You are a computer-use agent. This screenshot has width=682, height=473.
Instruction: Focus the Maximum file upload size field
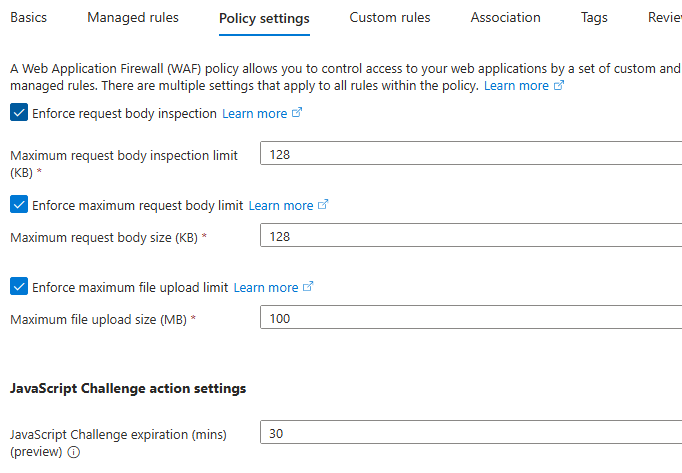[x=470, y=318]
